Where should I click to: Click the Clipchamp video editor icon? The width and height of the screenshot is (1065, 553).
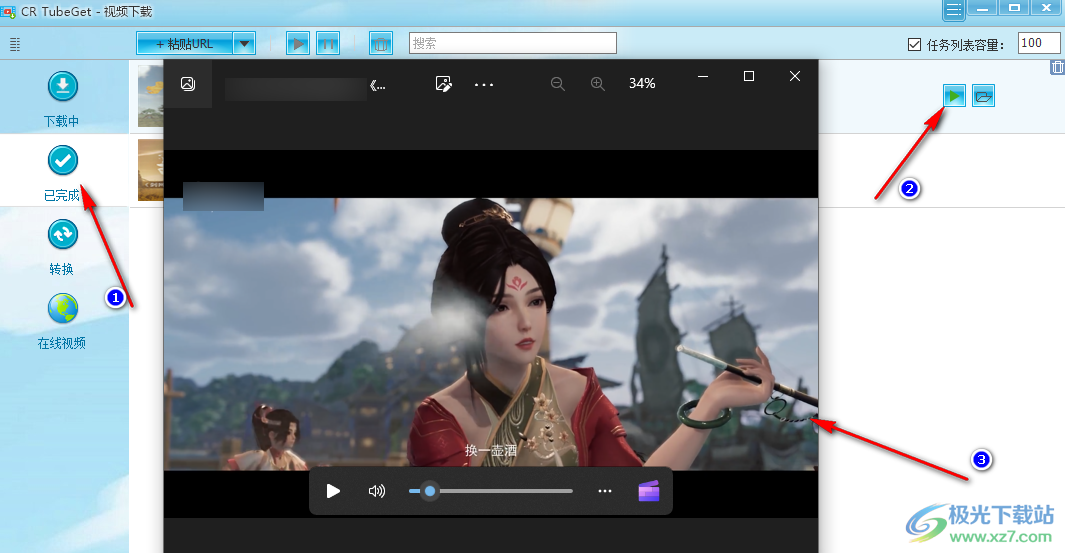point(649,490)
